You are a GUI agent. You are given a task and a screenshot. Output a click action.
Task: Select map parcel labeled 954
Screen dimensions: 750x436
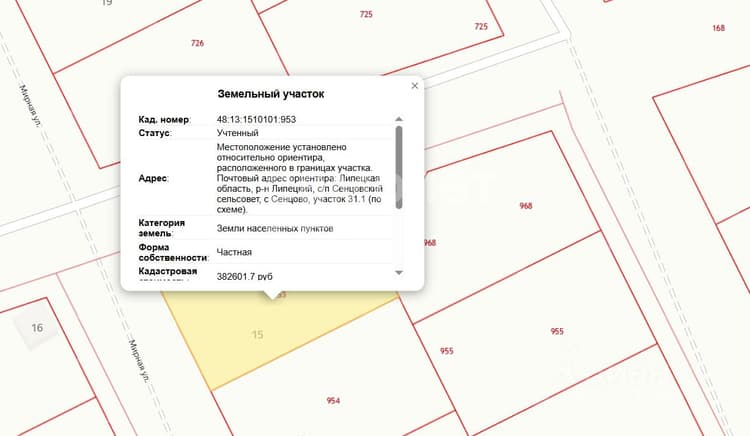click(x=333, y=401)
